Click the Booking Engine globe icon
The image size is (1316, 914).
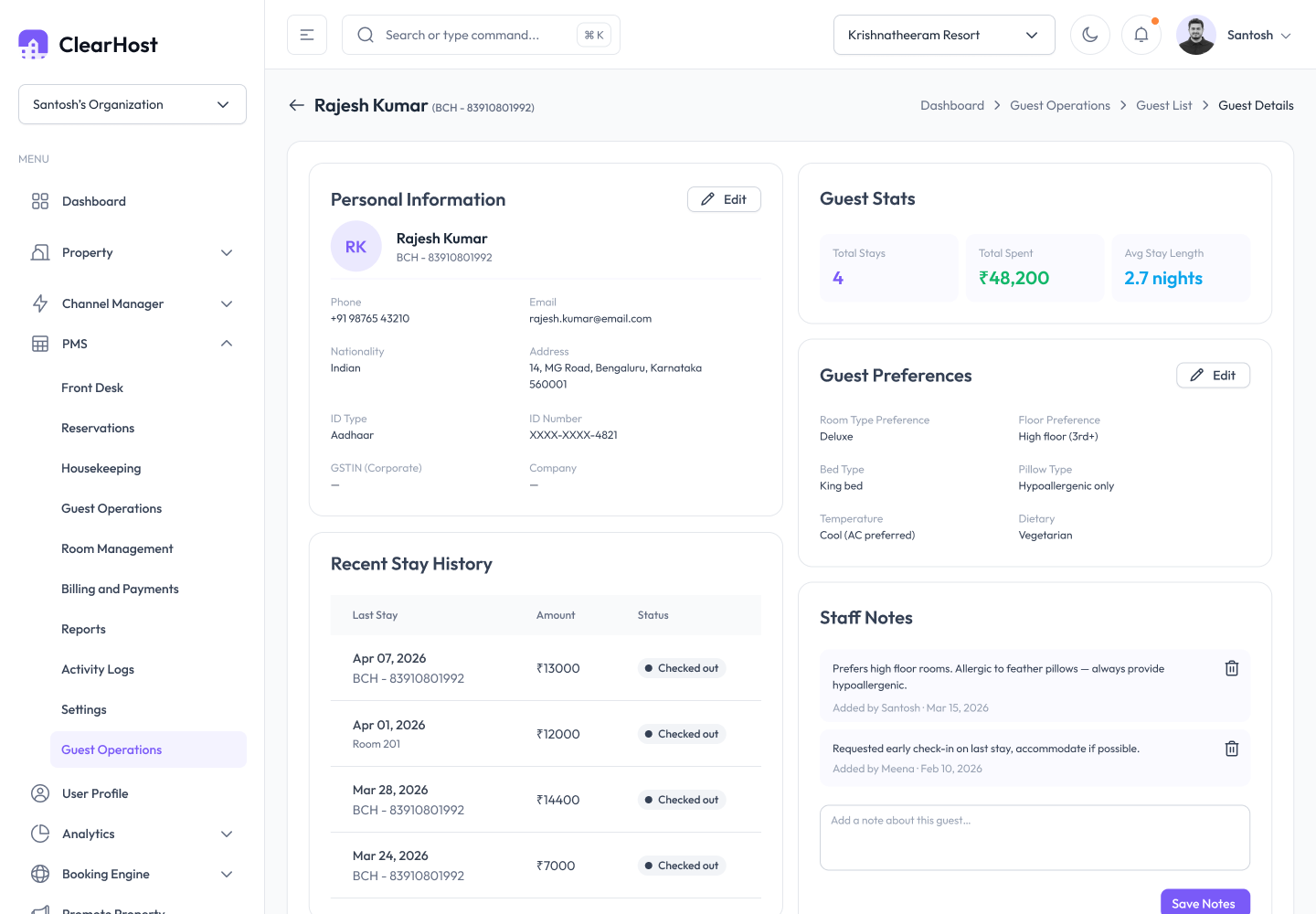(x=40, y=874)
